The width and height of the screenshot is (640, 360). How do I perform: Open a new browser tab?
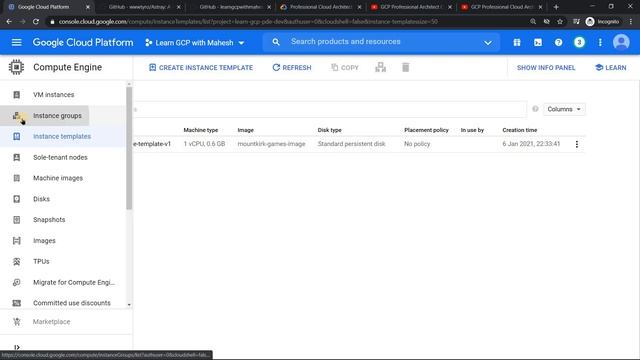(556, 7)
